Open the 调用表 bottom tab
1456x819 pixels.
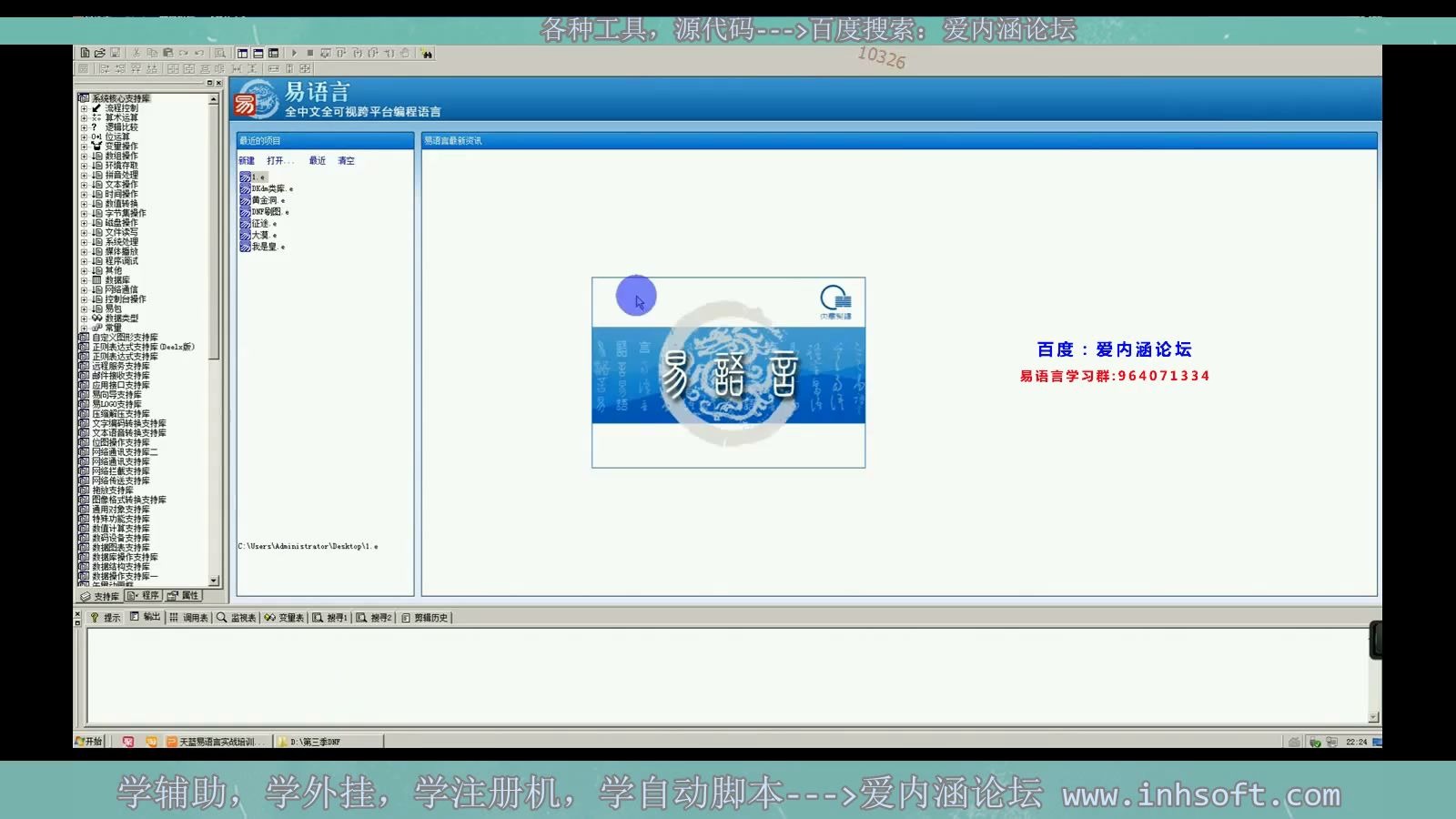coord(188,617)
